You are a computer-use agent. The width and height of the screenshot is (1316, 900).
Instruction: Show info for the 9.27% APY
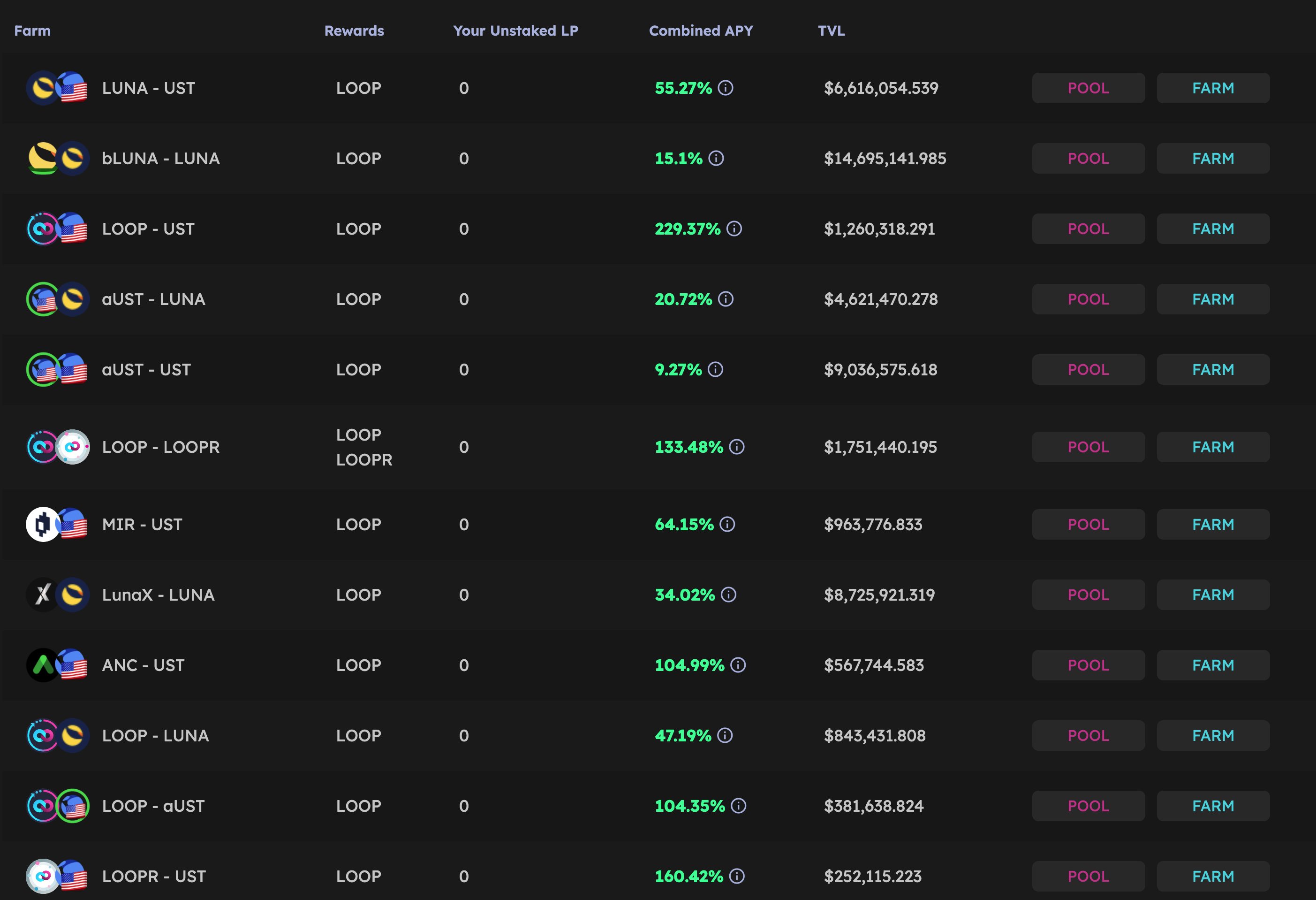tap(716, 369)
